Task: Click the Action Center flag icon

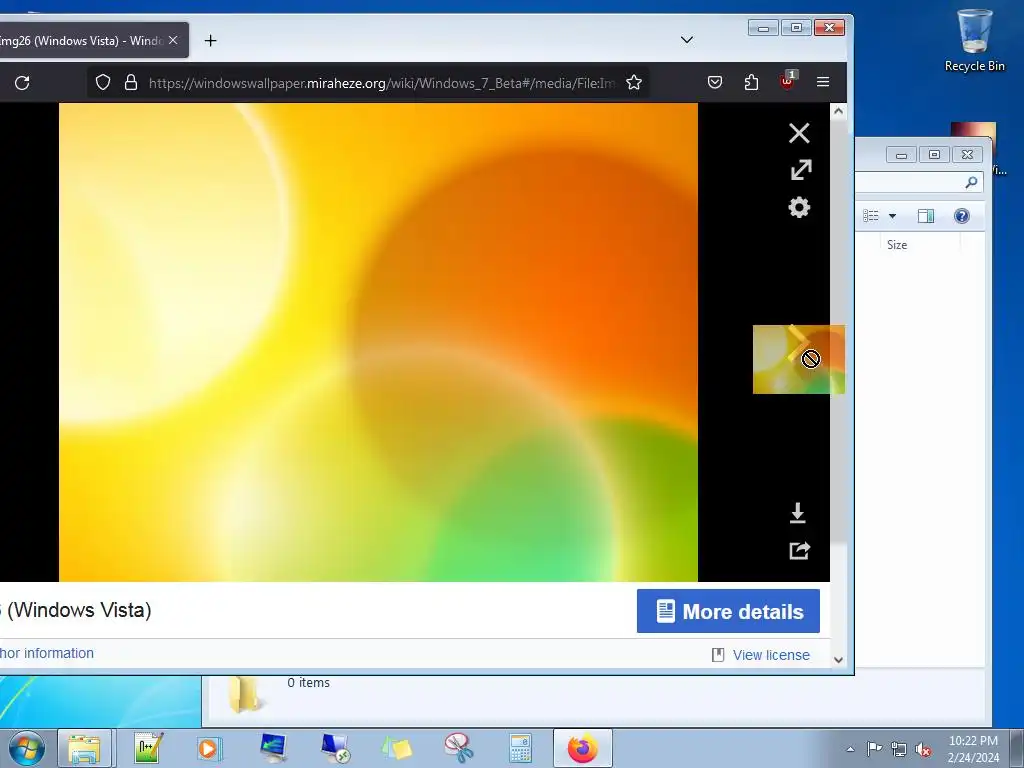Action: pos(874,748)
